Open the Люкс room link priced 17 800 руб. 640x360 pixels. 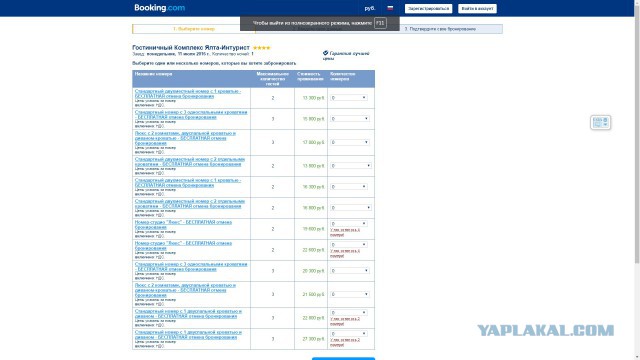click(185, 138)
